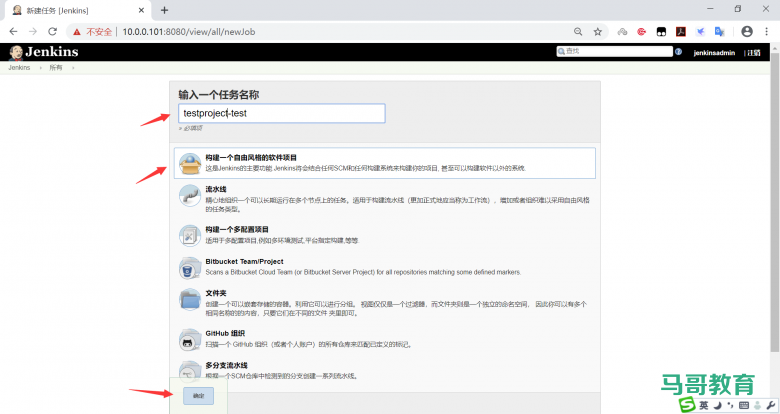Select the Bitbucket Team/Project icon
This screenshot has width=780, height=414.
click(x=190, y=268)
